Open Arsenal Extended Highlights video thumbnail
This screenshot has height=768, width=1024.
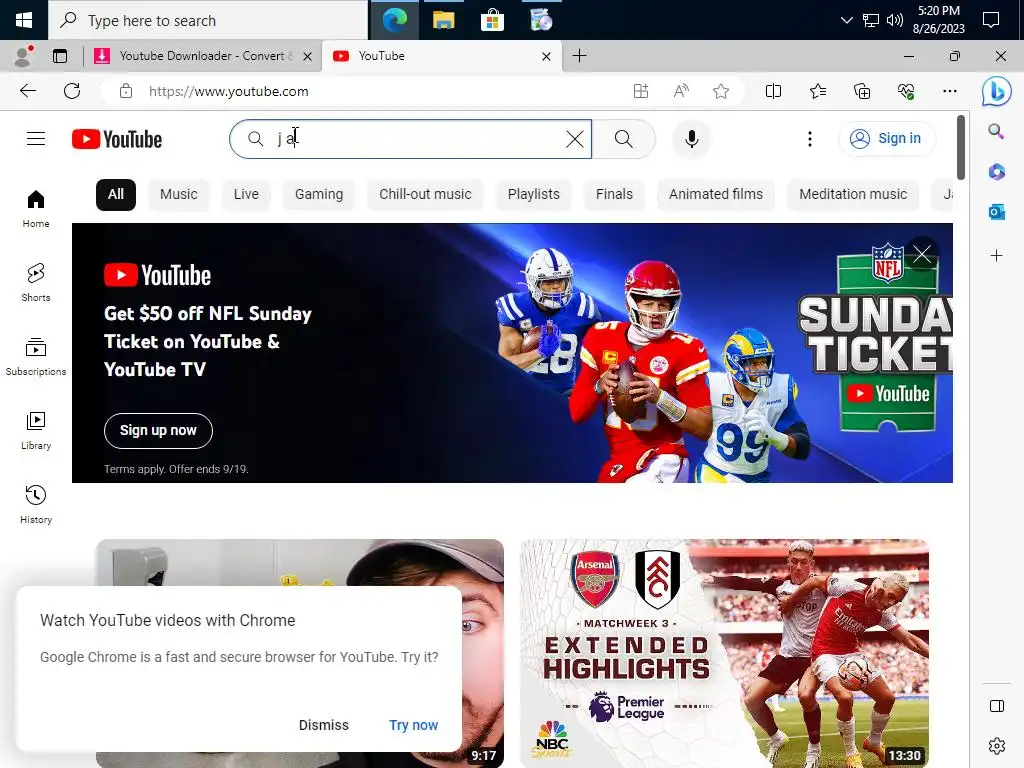click(724, 653)
